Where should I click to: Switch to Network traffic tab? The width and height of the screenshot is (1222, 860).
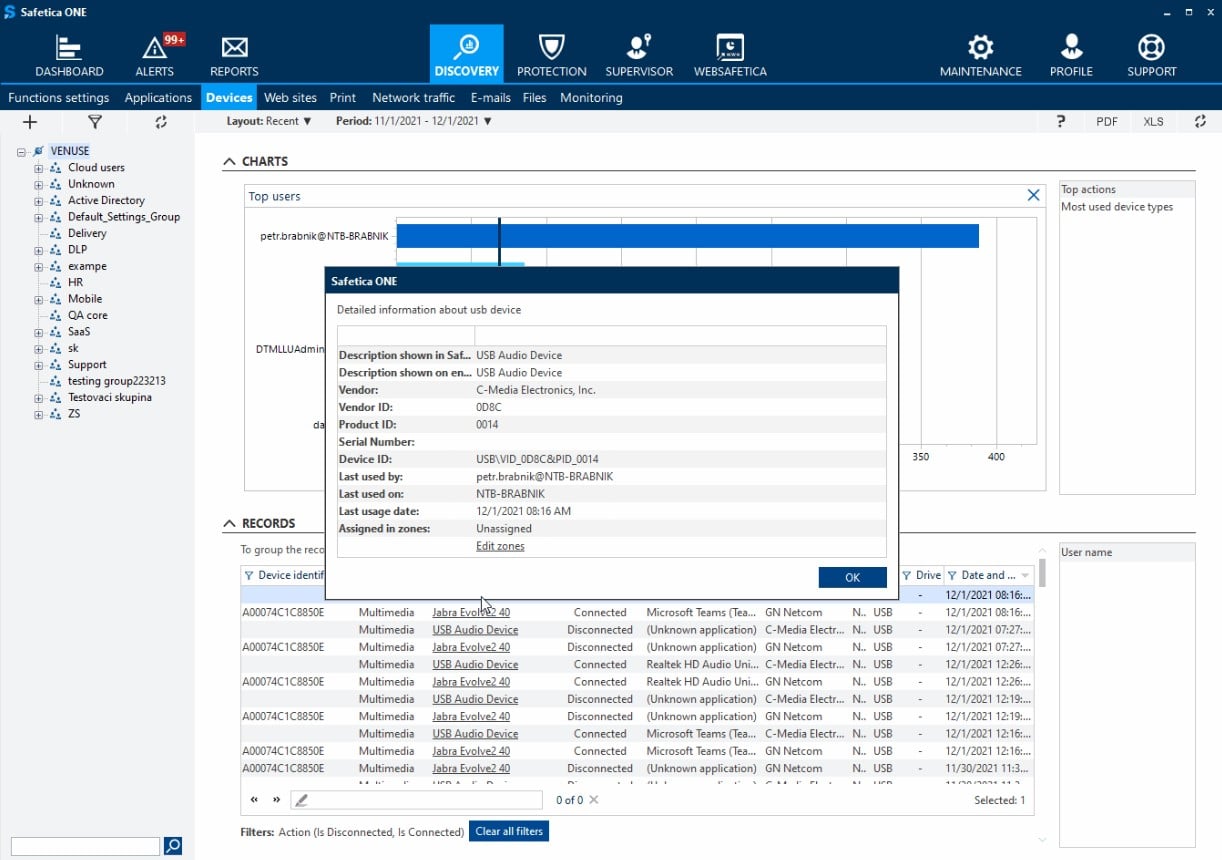[413, 98]
